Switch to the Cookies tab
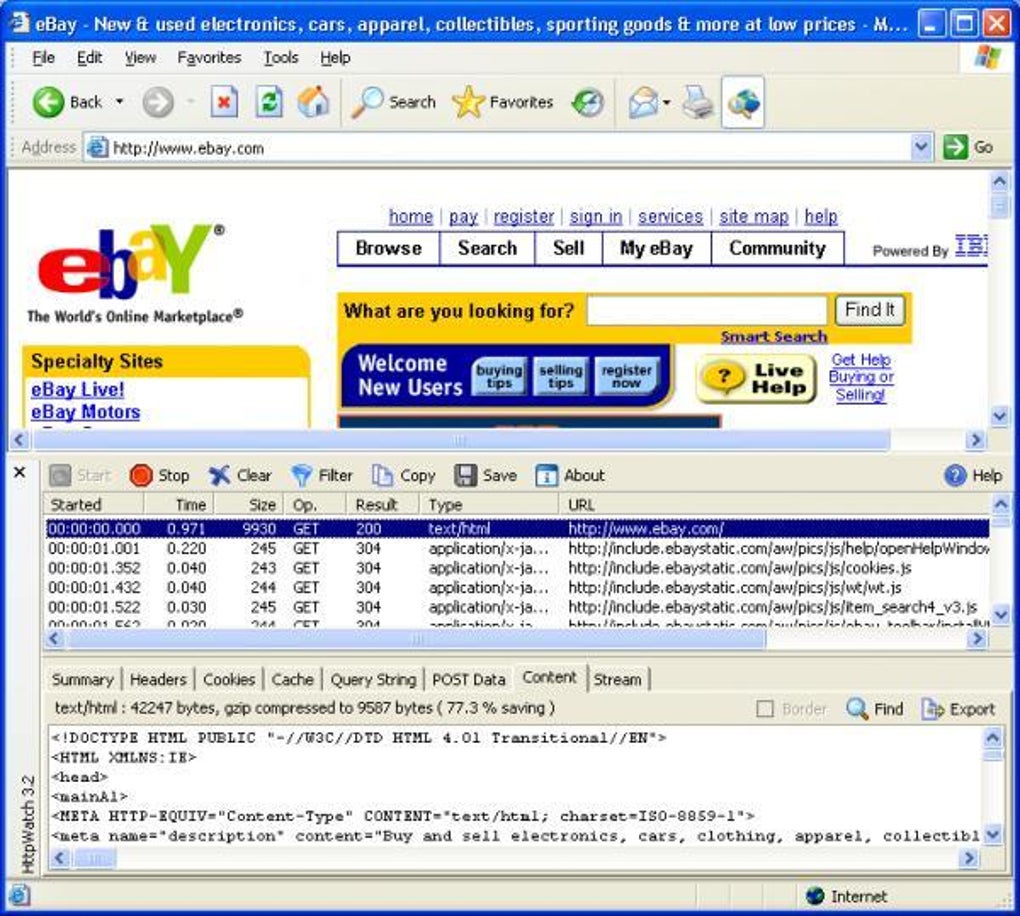 pyautogui.click(x=229, y=680)
